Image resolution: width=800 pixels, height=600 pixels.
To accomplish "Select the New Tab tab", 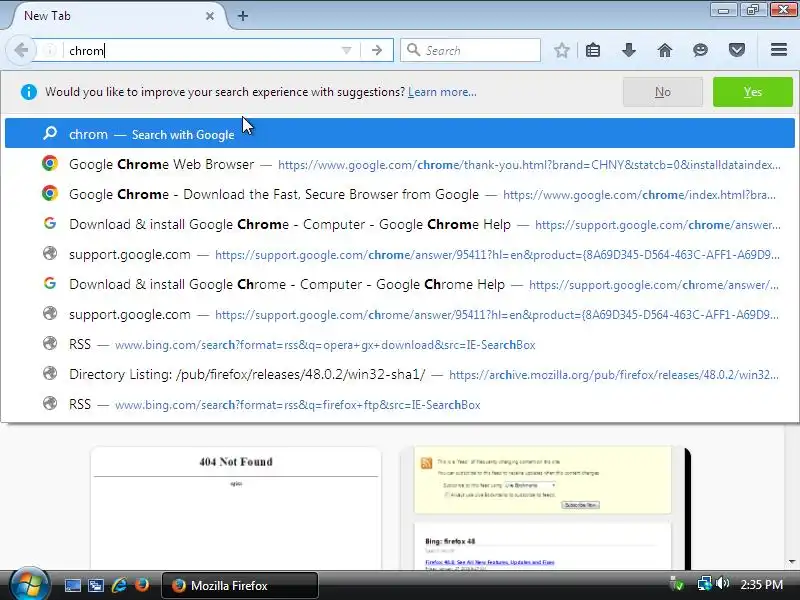I will pyautogui.click(x=117, y=16).
